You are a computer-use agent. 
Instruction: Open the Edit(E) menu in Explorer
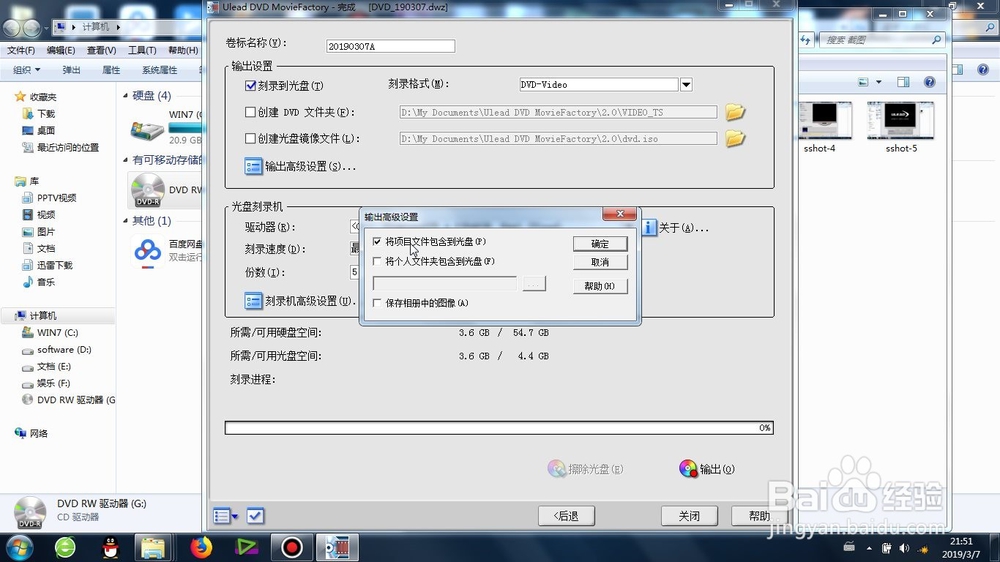[x=61, y=50]
